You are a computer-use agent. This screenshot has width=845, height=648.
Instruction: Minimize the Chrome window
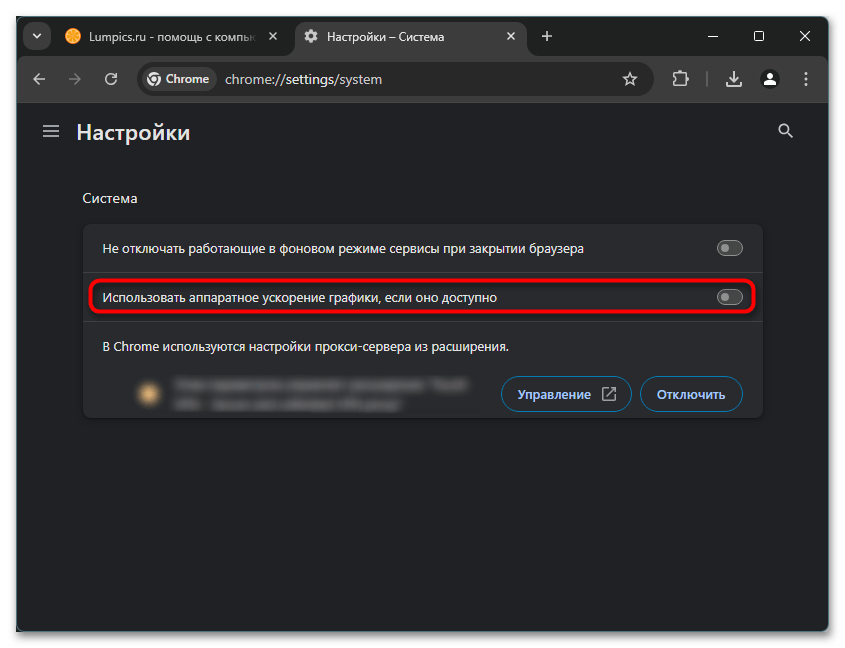click(x=713, y=36)
